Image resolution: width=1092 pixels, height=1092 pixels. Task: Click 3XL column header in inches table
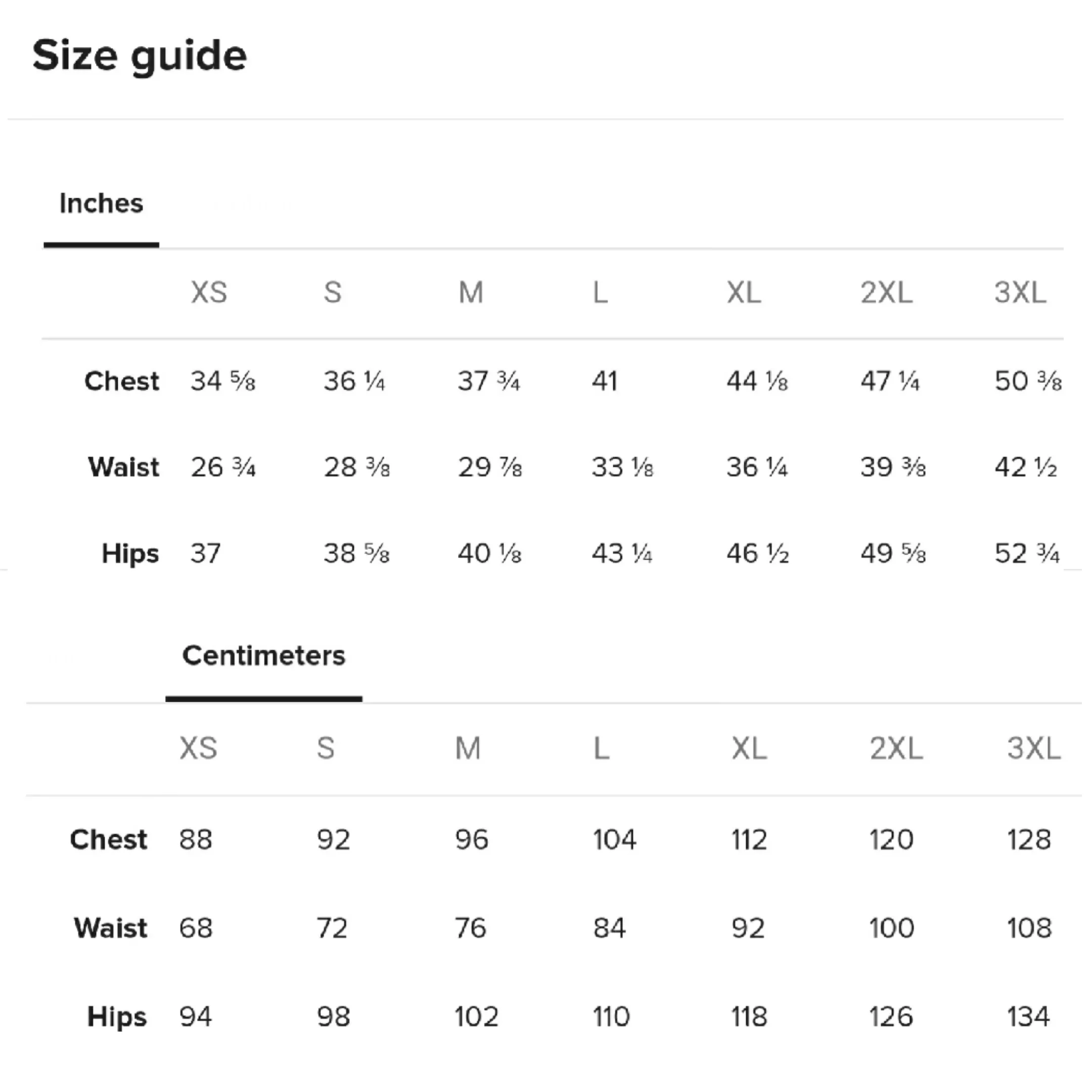tap(1020, 292)
